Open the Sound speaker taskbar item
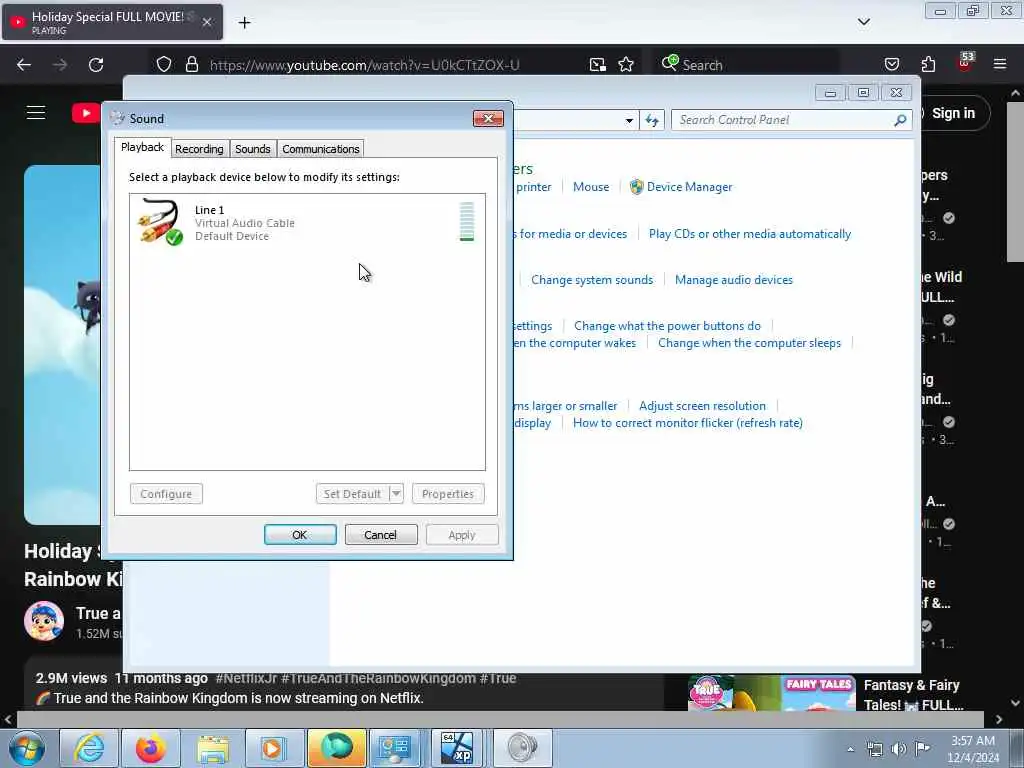1024x768 pixels. point(522,748)
